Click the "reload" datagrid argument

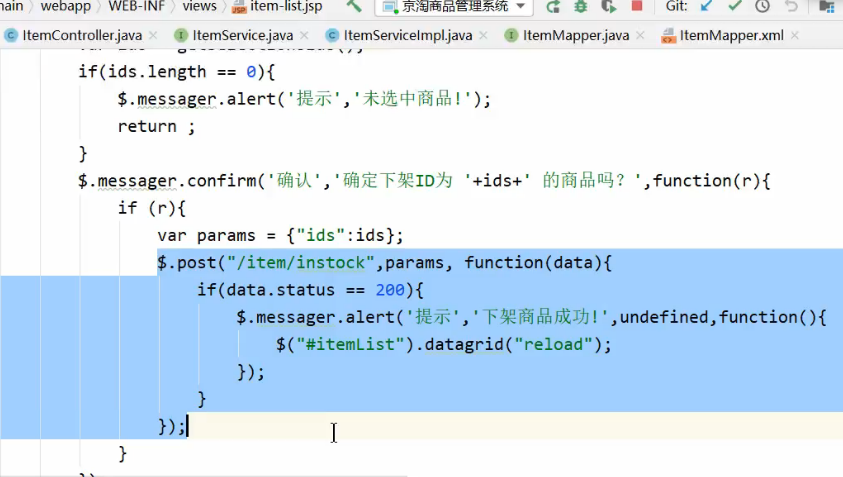[553, 345]
